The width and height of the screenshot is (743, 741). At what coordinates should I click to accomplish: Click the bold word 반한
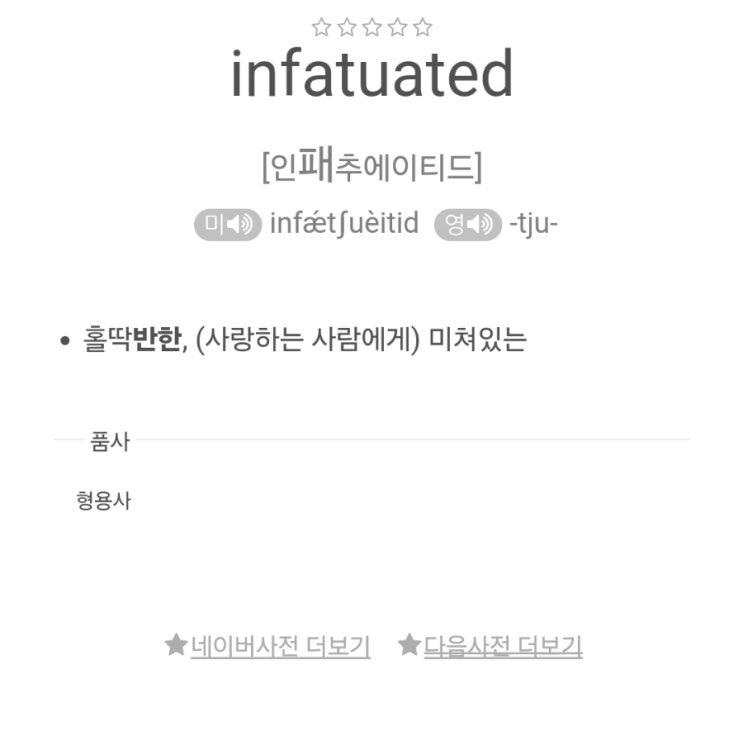pyautogui.click(x=157, y=339)
